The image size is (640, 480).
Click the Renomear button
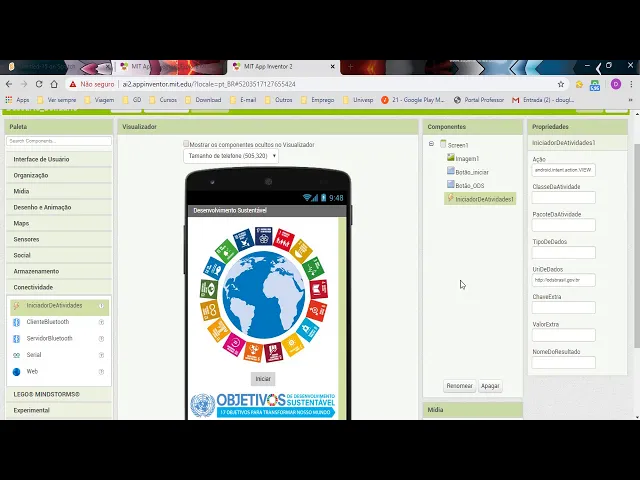coord(460,386)
